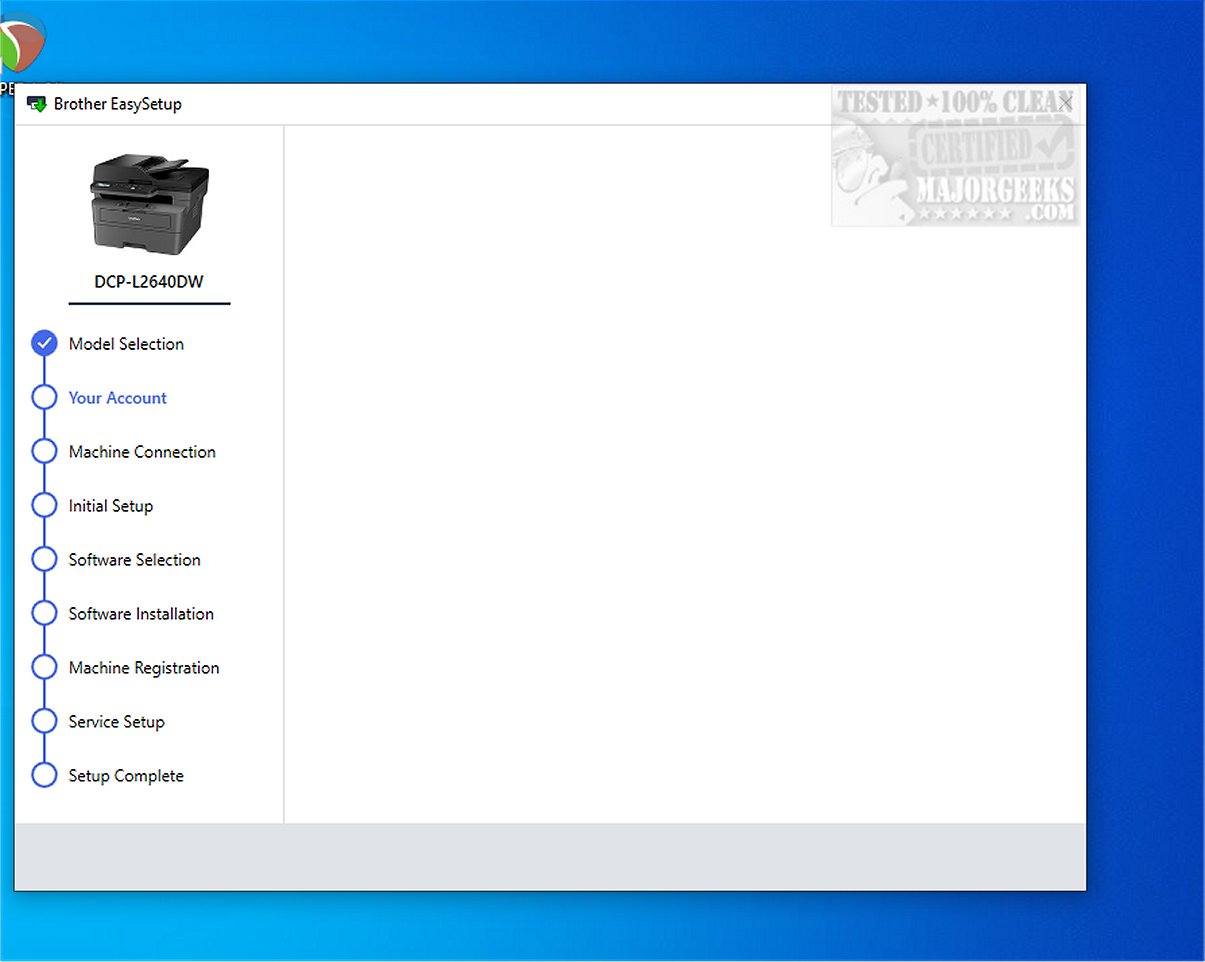This screenshot has width=1205, height=962.
Task: Select the Setup Complete step label
Action: click(x=126, y=776)
